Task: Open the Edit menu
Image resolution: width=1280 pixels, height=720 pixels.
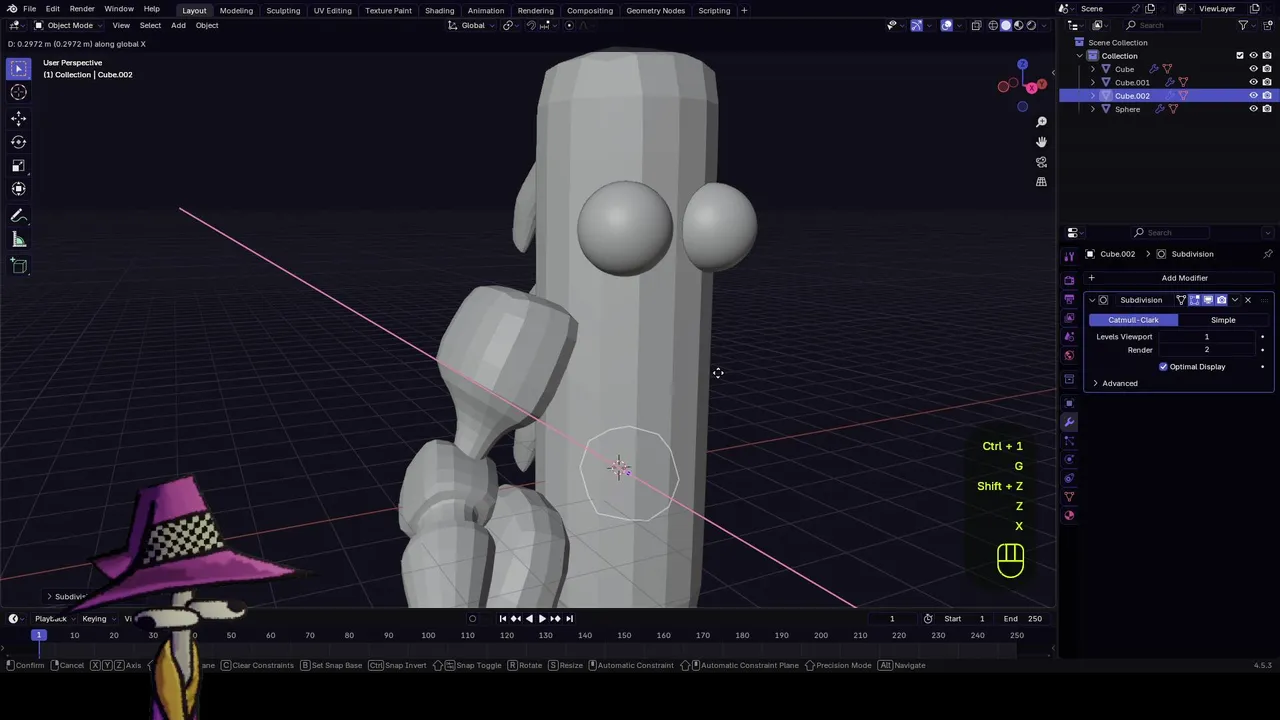Action: coord(52,9)
